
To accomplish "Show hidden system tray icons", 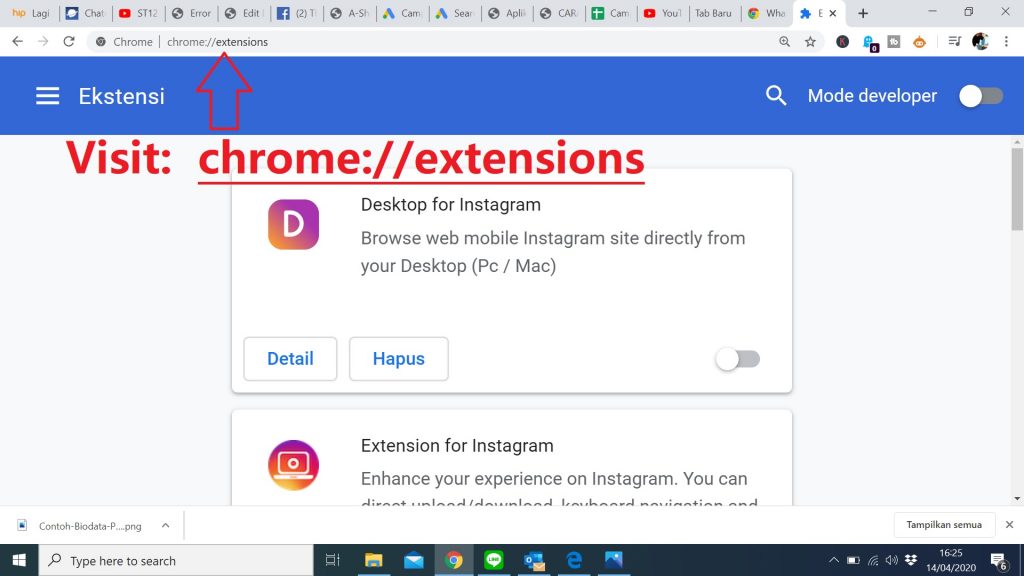I will (834, 560).
